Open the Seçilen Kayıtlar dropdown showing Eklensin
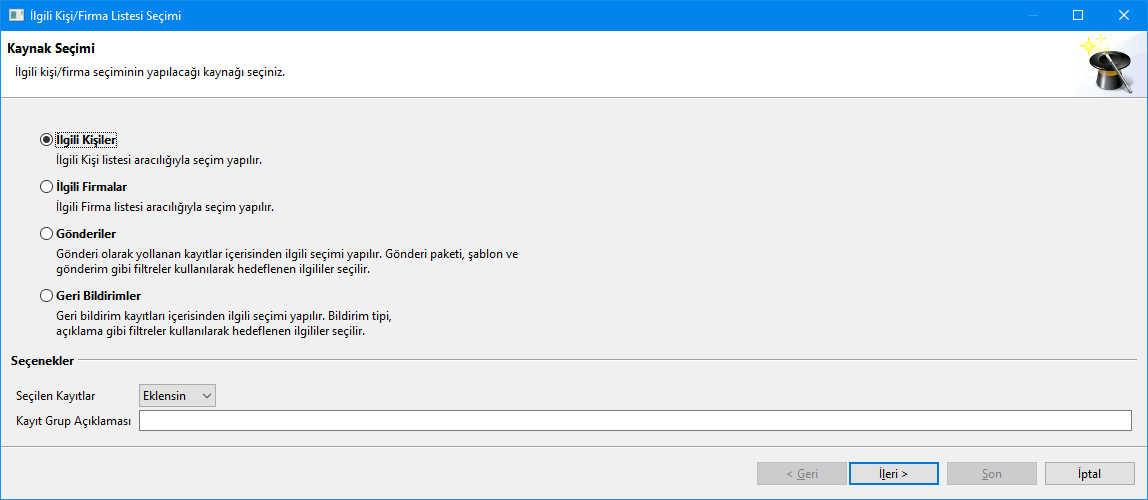Viewport: 1148px width, 500px height. pos(178,396)
